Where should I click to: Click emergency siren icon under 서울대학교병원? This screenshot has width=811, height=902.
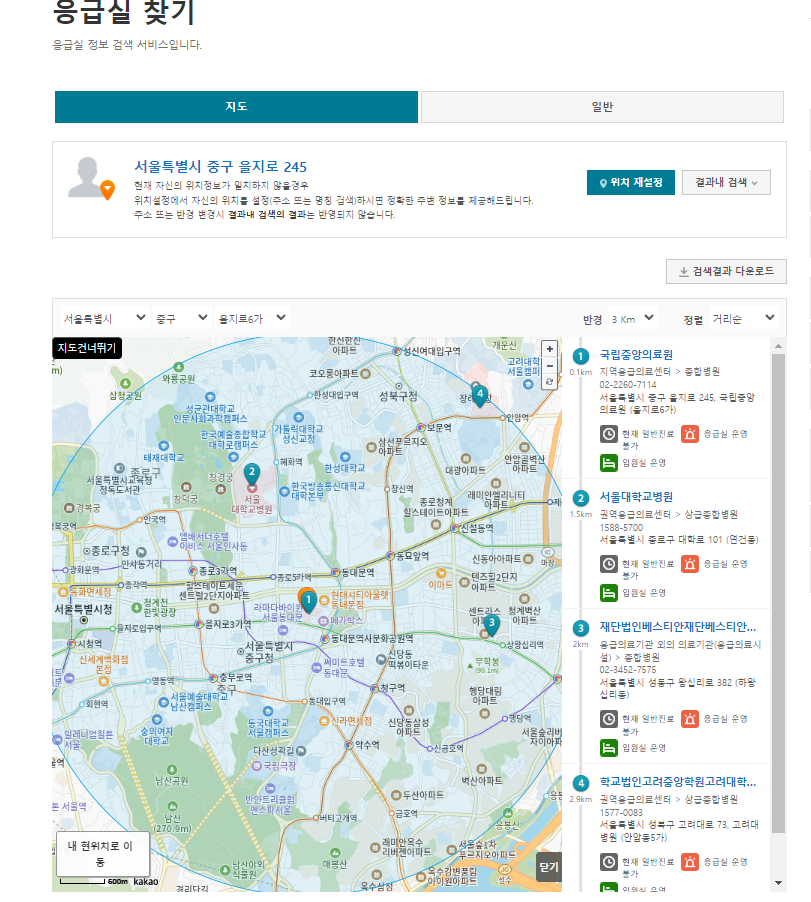(x=690, y=564)
